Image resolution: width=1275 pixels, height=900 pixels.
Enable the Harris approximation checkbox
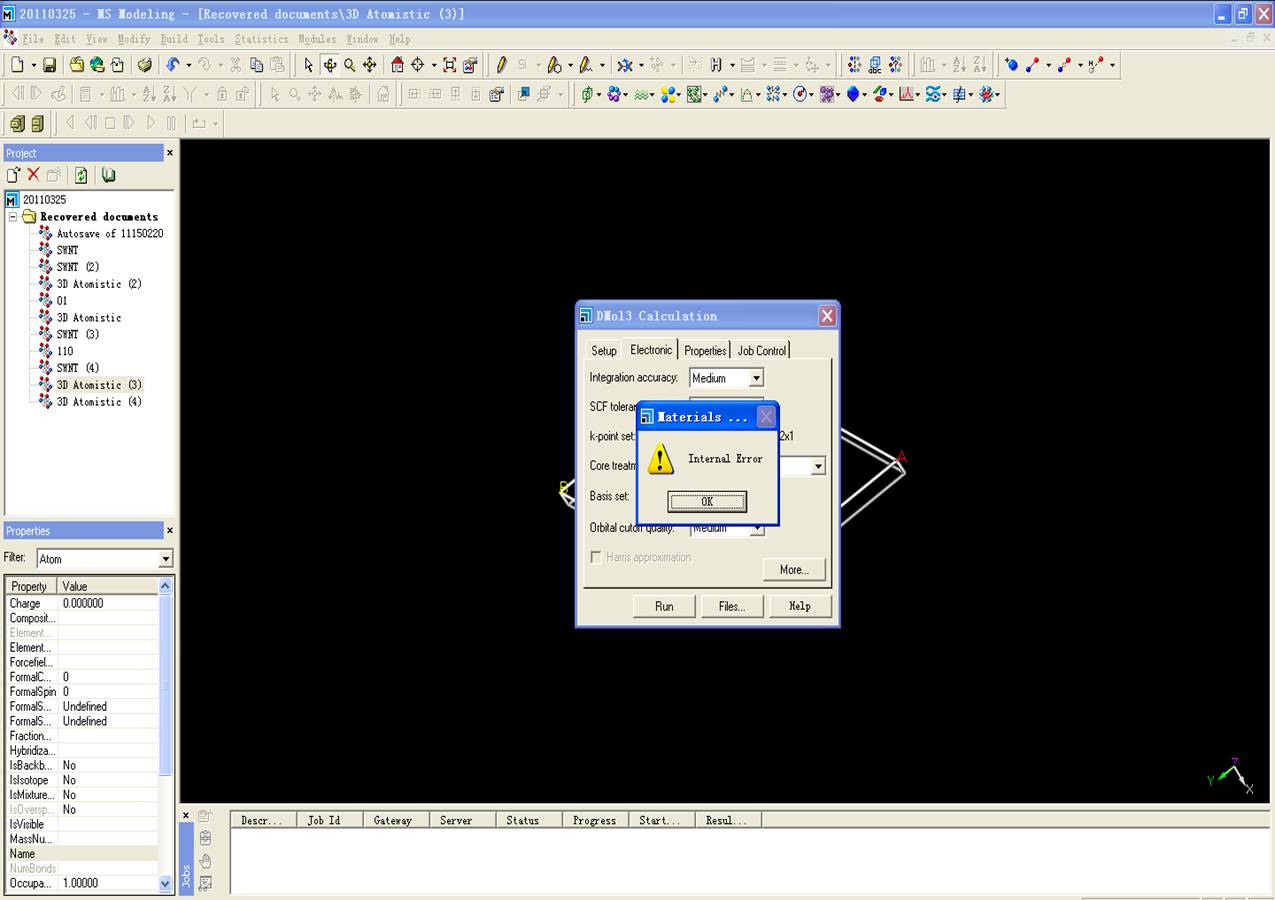point(596,557)
